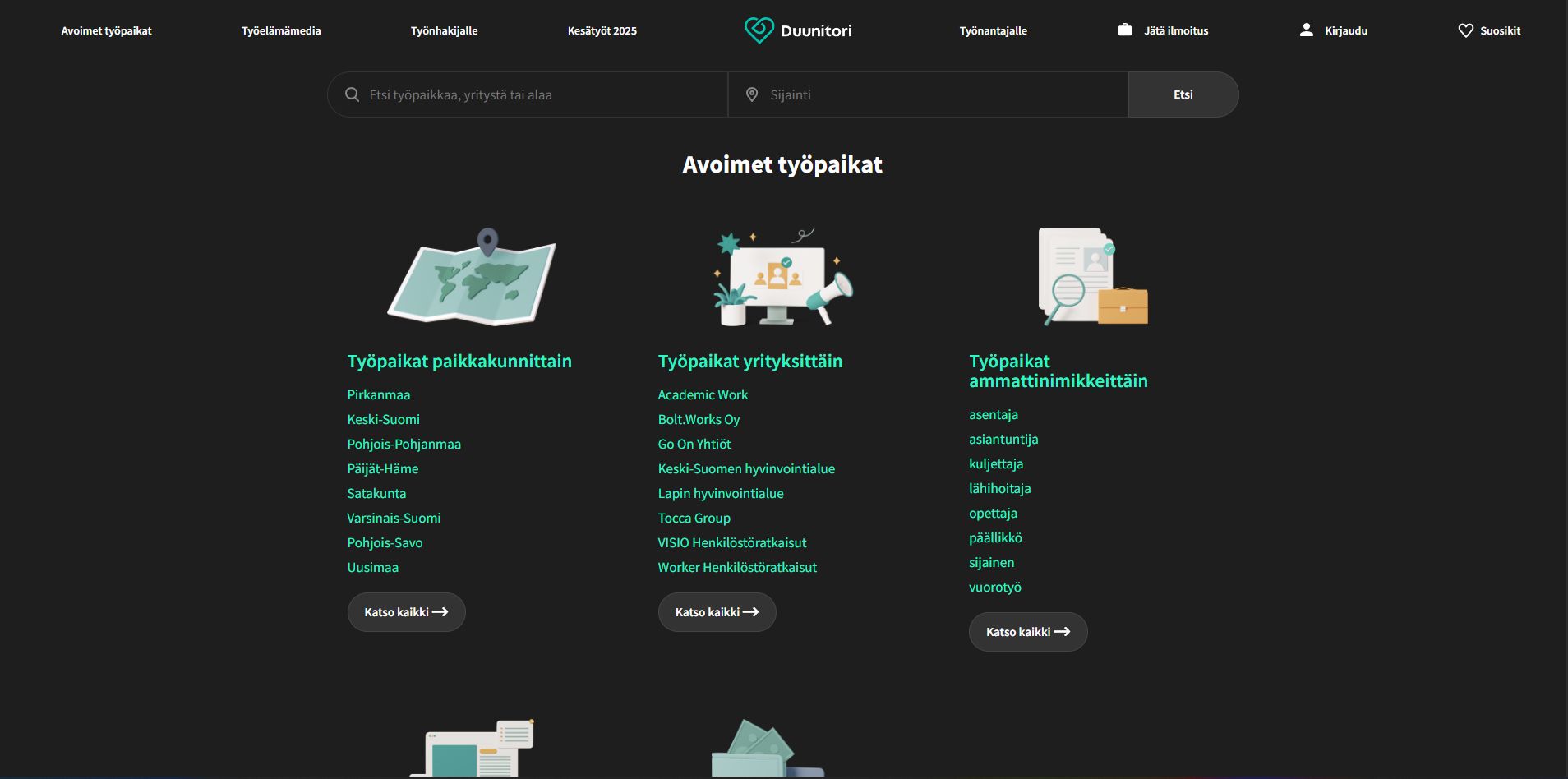Image resolution: width=1568 pixels, height=779 pixels.
Task: Click the briefcase icon beside Jätä ilmoitus
Action: pyautogui.click(x=1125, y=30)
